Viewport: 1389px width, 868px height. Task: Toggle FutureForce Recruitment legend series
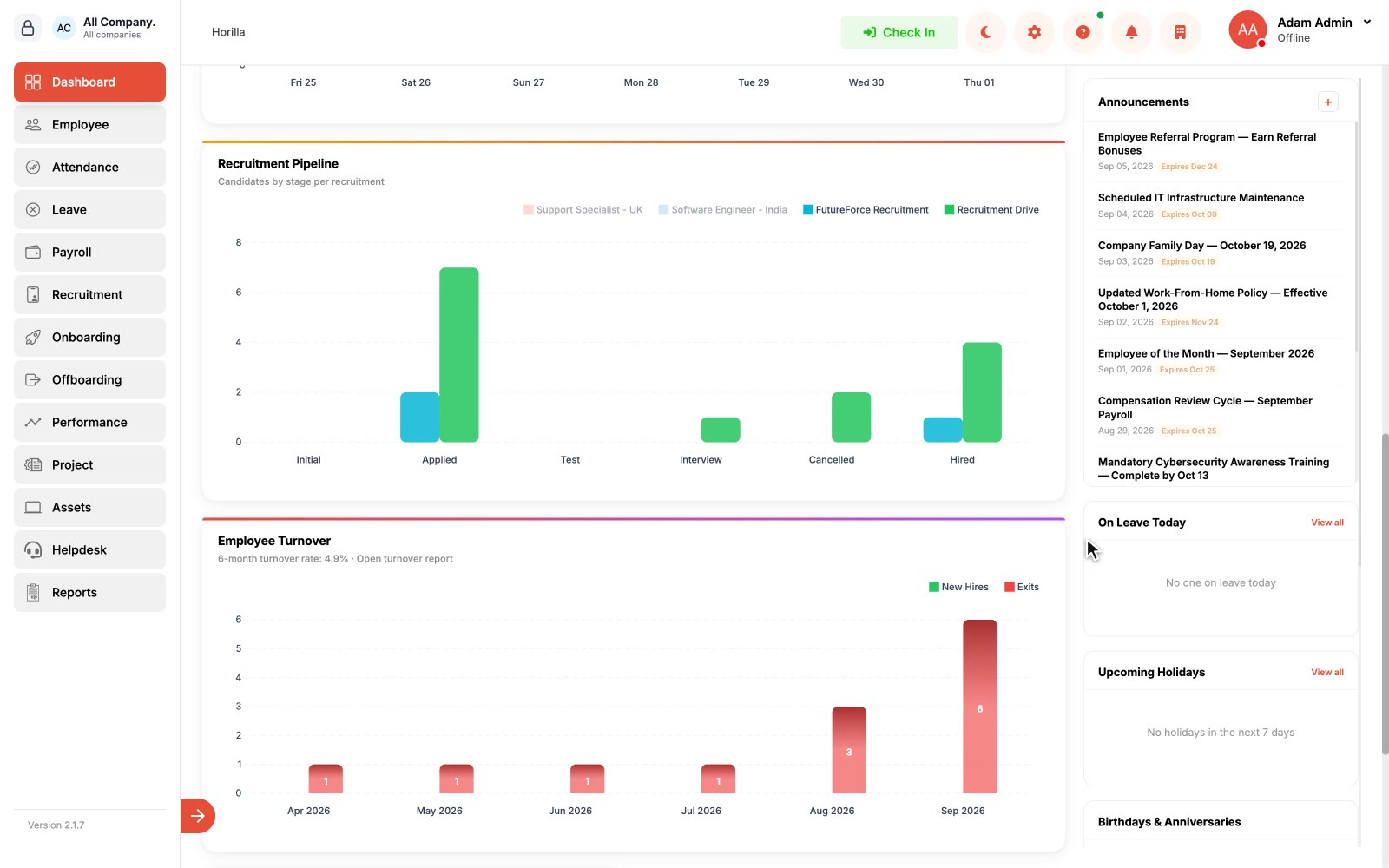coord(866,210)
